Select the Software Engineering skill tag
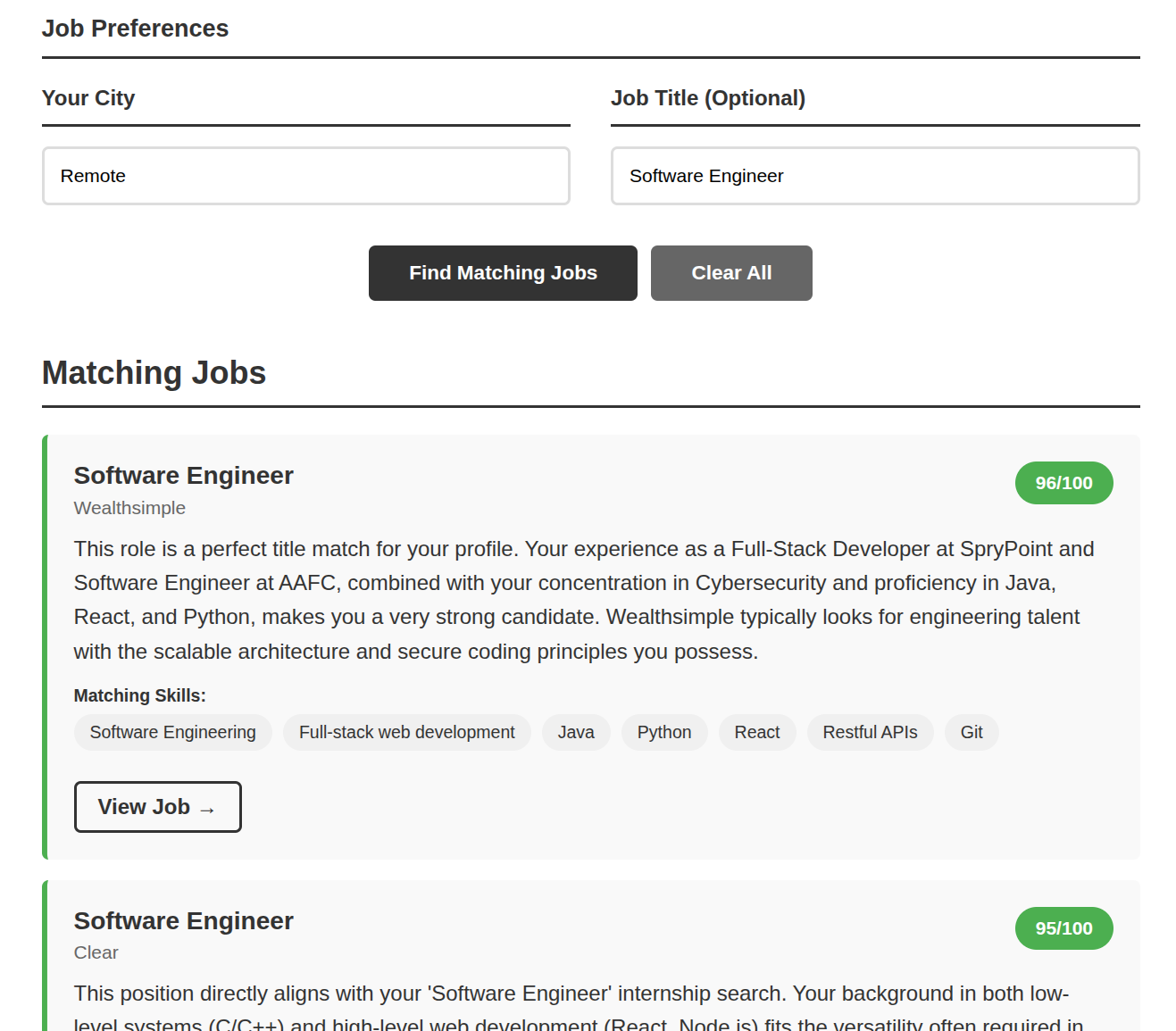Image resolution: width=1176 pixels, height=1031 pixels. [172, 732]
